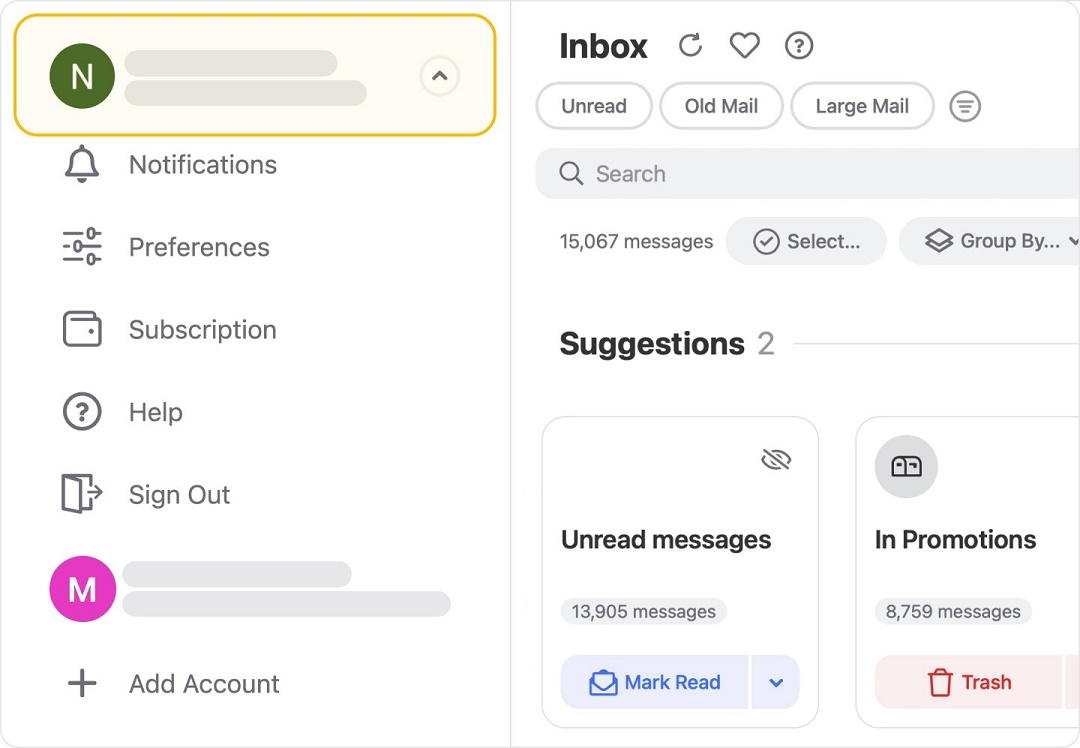
Task: Toggle the Unread filter chip
Action: (x=594, y=106)
